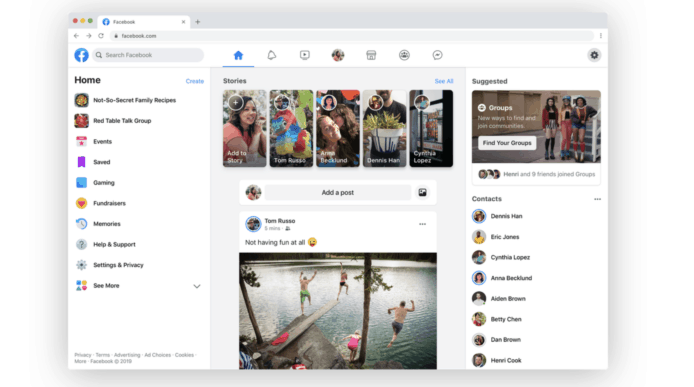Click Find Your Groups button

click(x=507, y=143)
